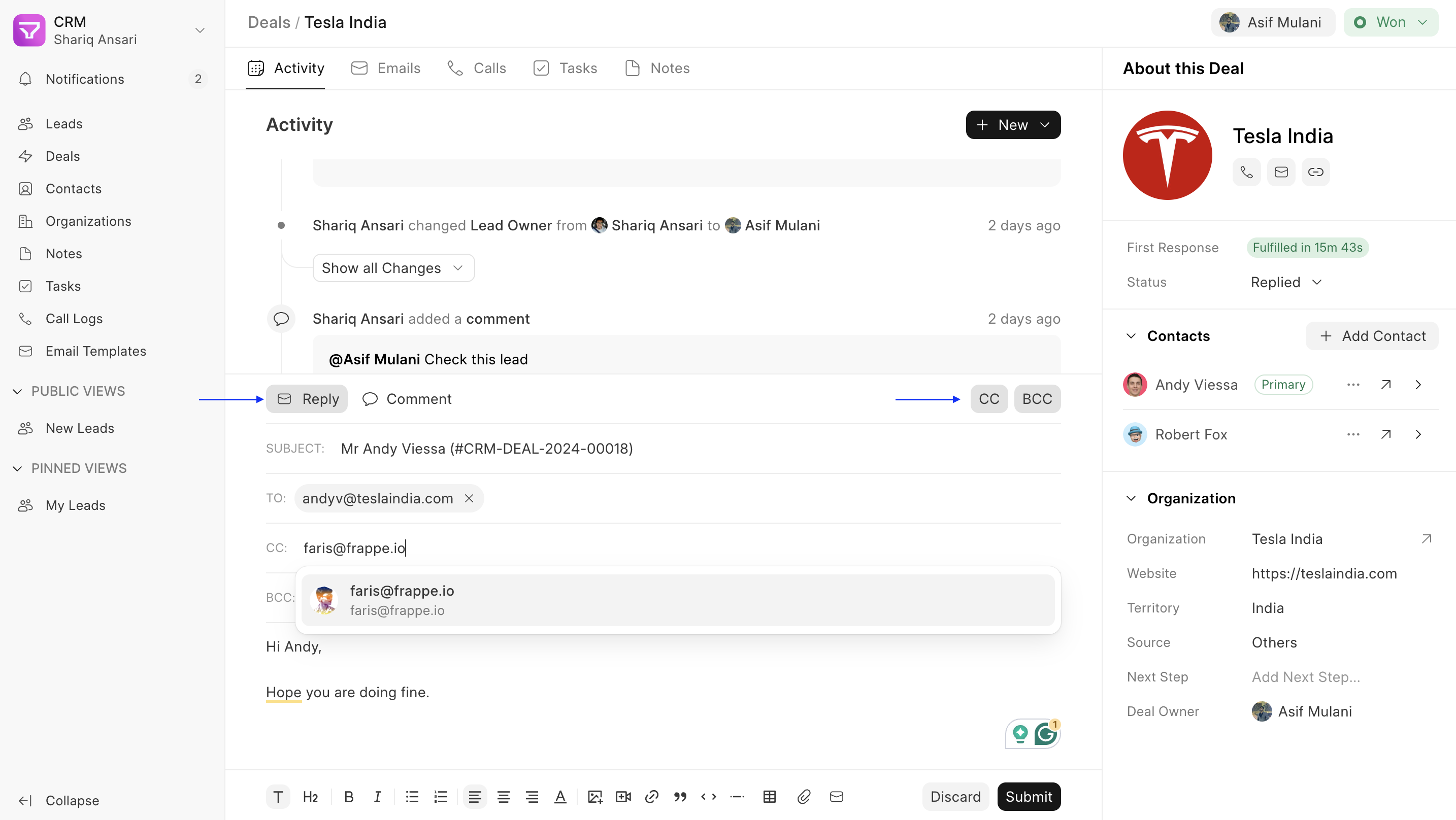
Task: Toggle the CC field
Action: [988, 399]
